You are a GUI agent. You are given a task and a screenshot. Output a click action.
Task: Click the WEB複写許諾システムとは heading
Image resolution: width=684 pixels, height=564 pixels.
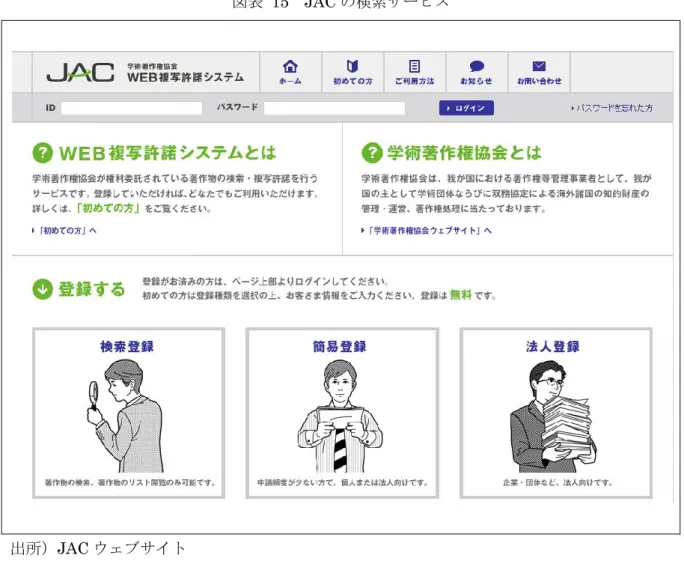[x=168, y=153]
